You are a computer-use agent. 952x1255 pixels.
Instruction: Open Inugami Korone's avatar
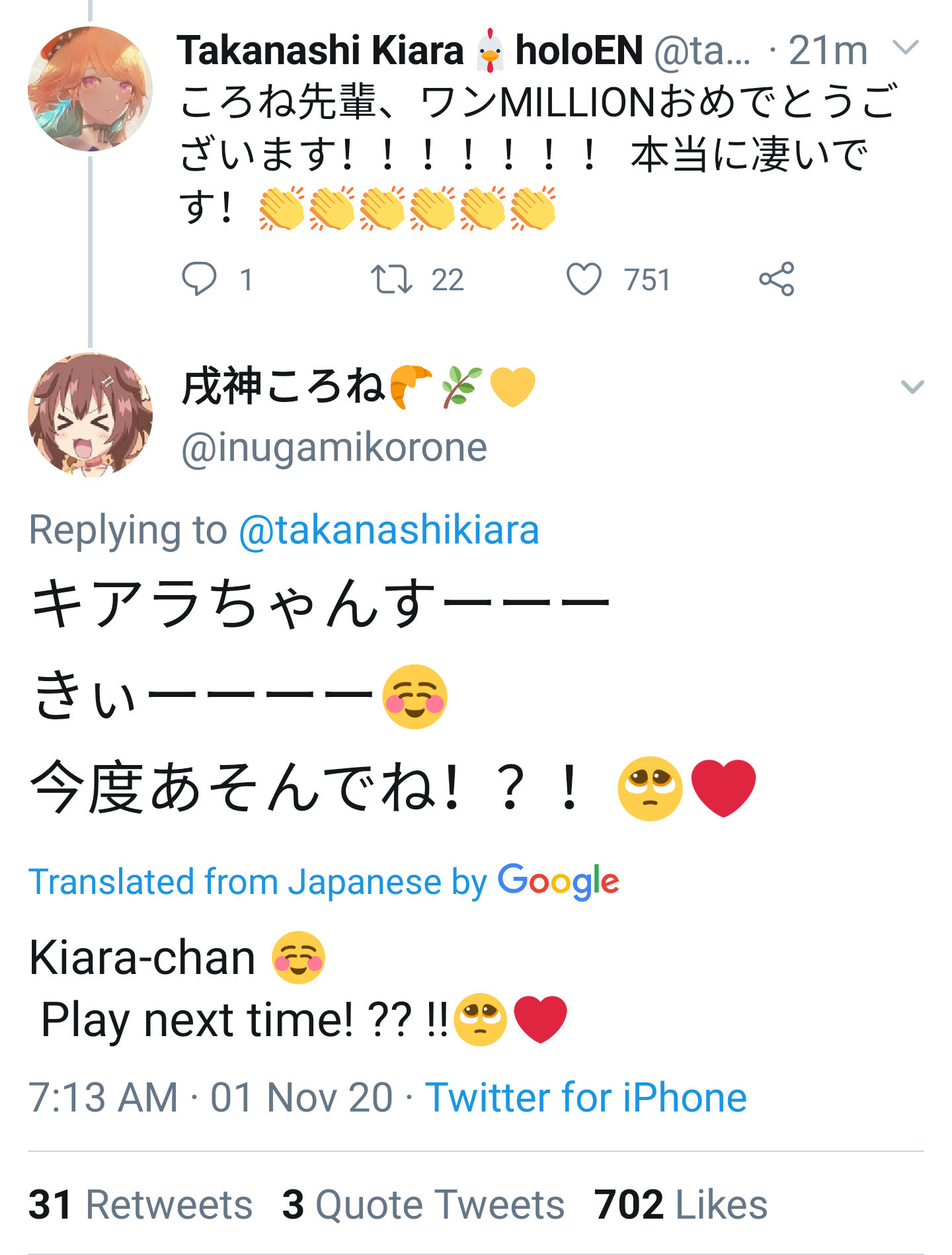coord(90,415)
